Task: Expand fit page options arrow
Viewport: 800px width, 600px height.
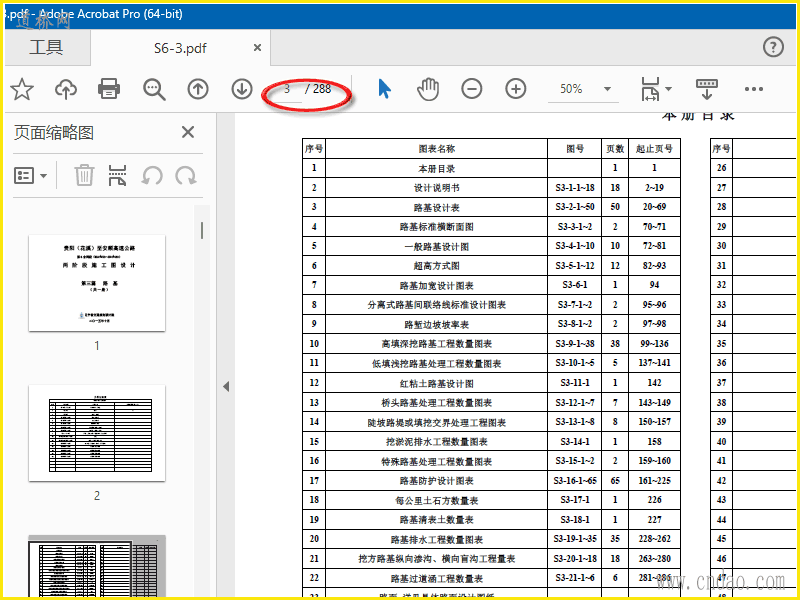Action: point(668,89)
